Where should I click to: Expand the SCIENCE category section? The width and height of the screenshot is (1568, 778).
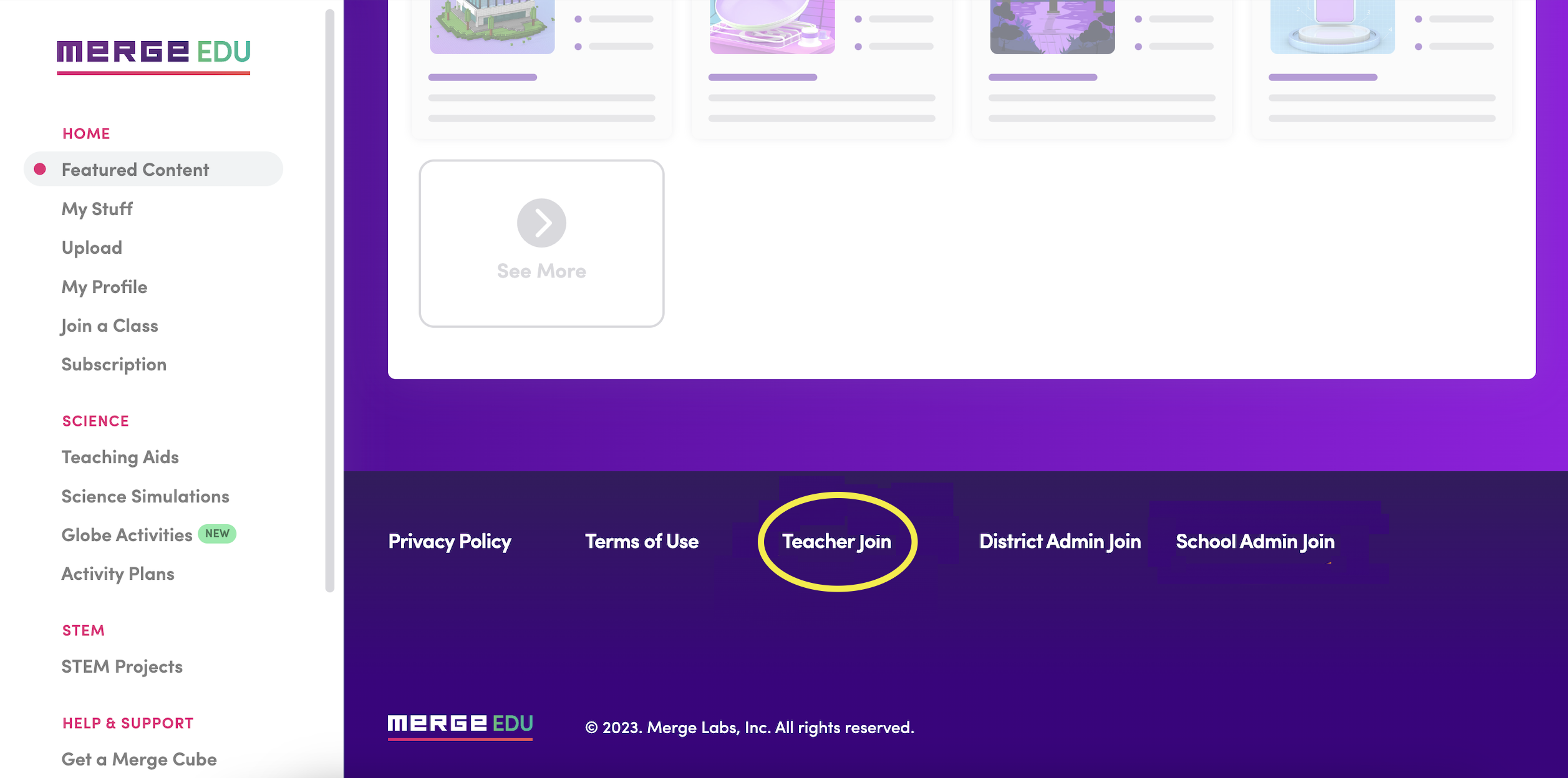95,420
